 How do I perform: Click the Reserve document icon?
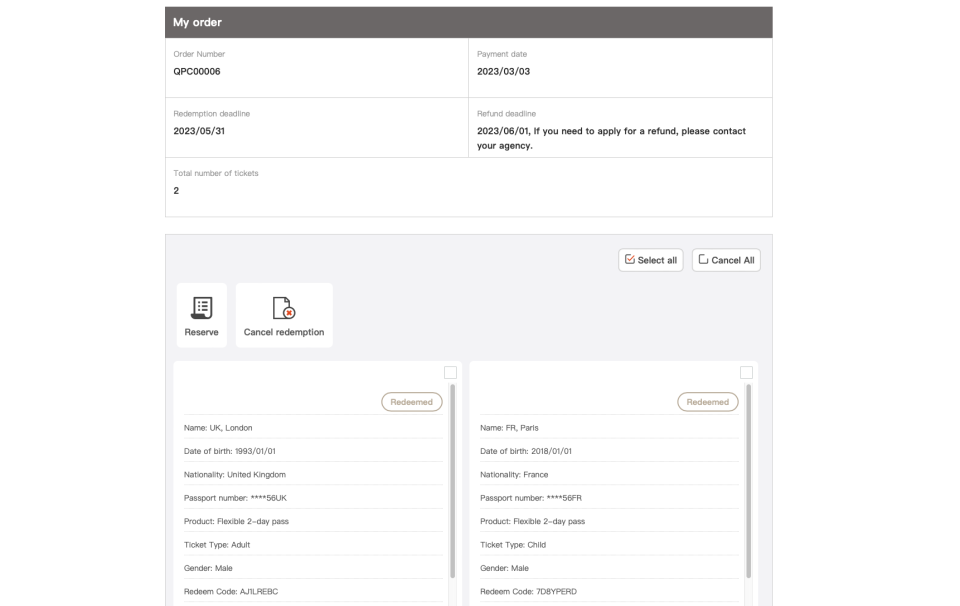click(x=201, y=308)
